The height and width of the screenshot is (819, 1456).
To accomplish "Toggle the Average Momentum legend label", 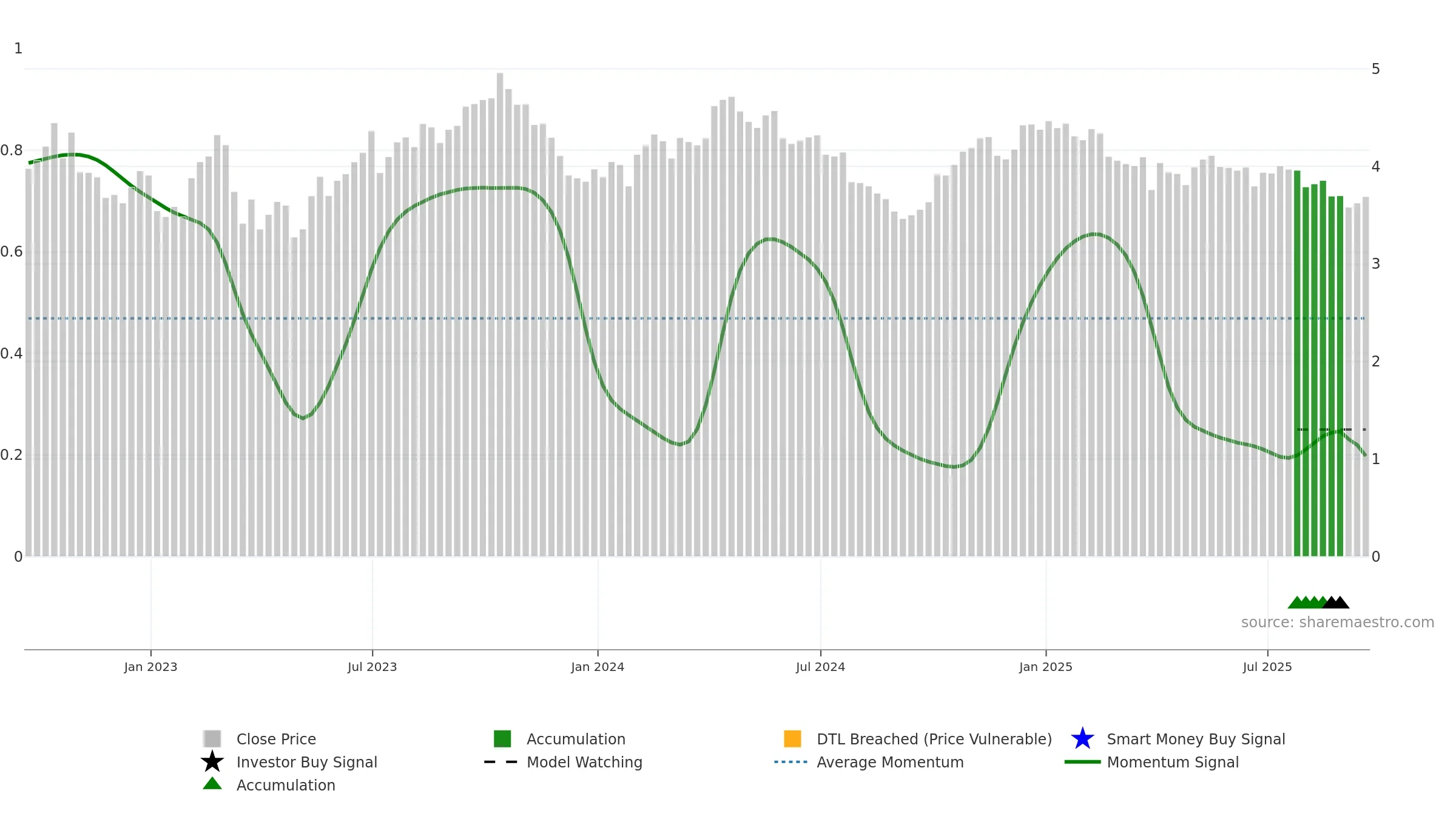I will pyautogui.click(x=890, y=762).
